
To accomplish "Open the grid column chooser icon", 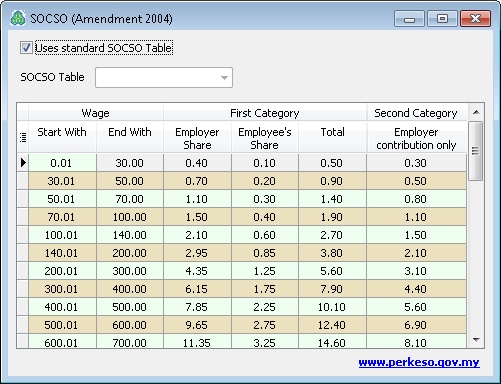I will (x=23, y=137).
